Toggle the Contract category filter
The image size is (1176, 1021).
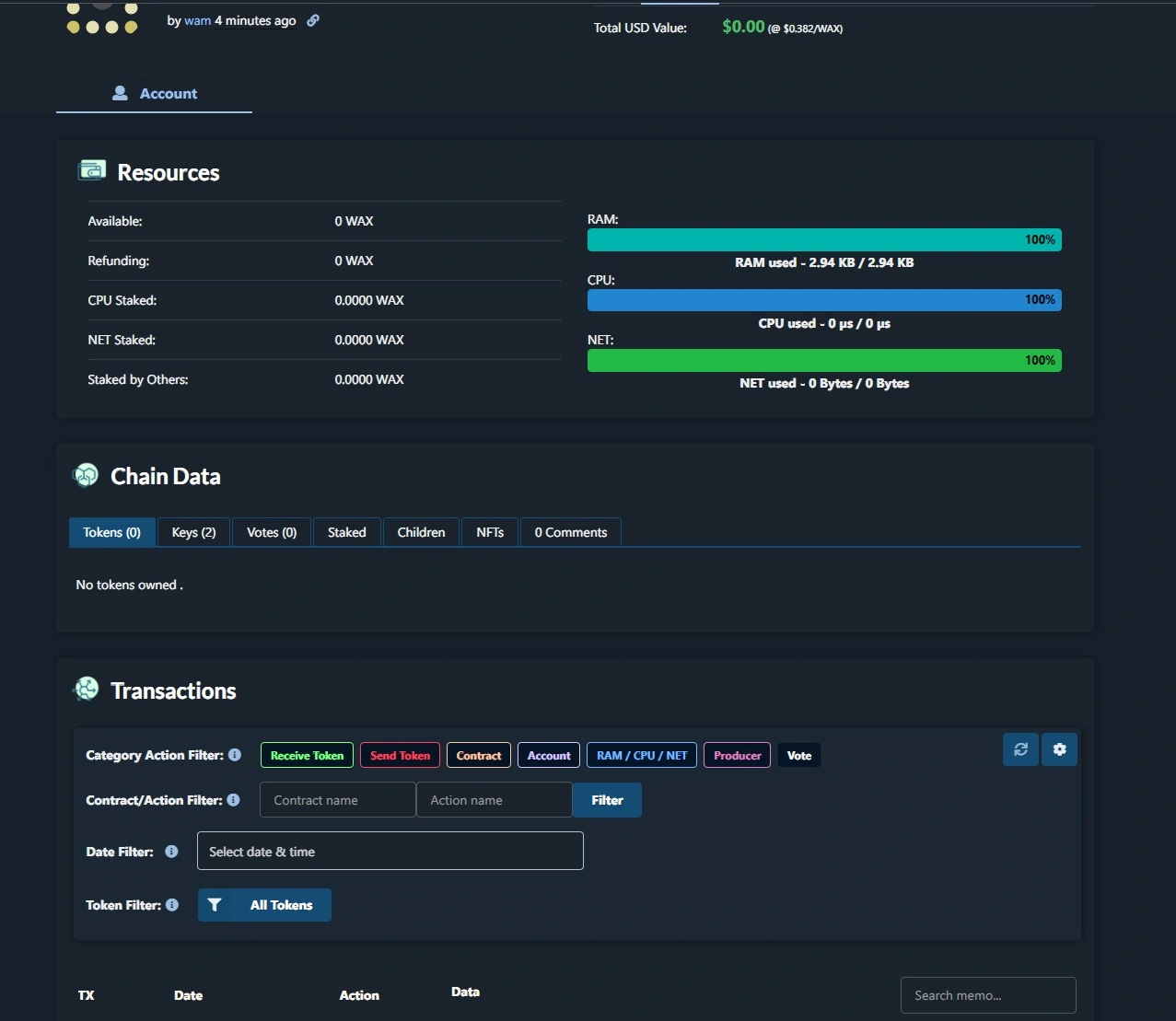click(x=479, y=756)
